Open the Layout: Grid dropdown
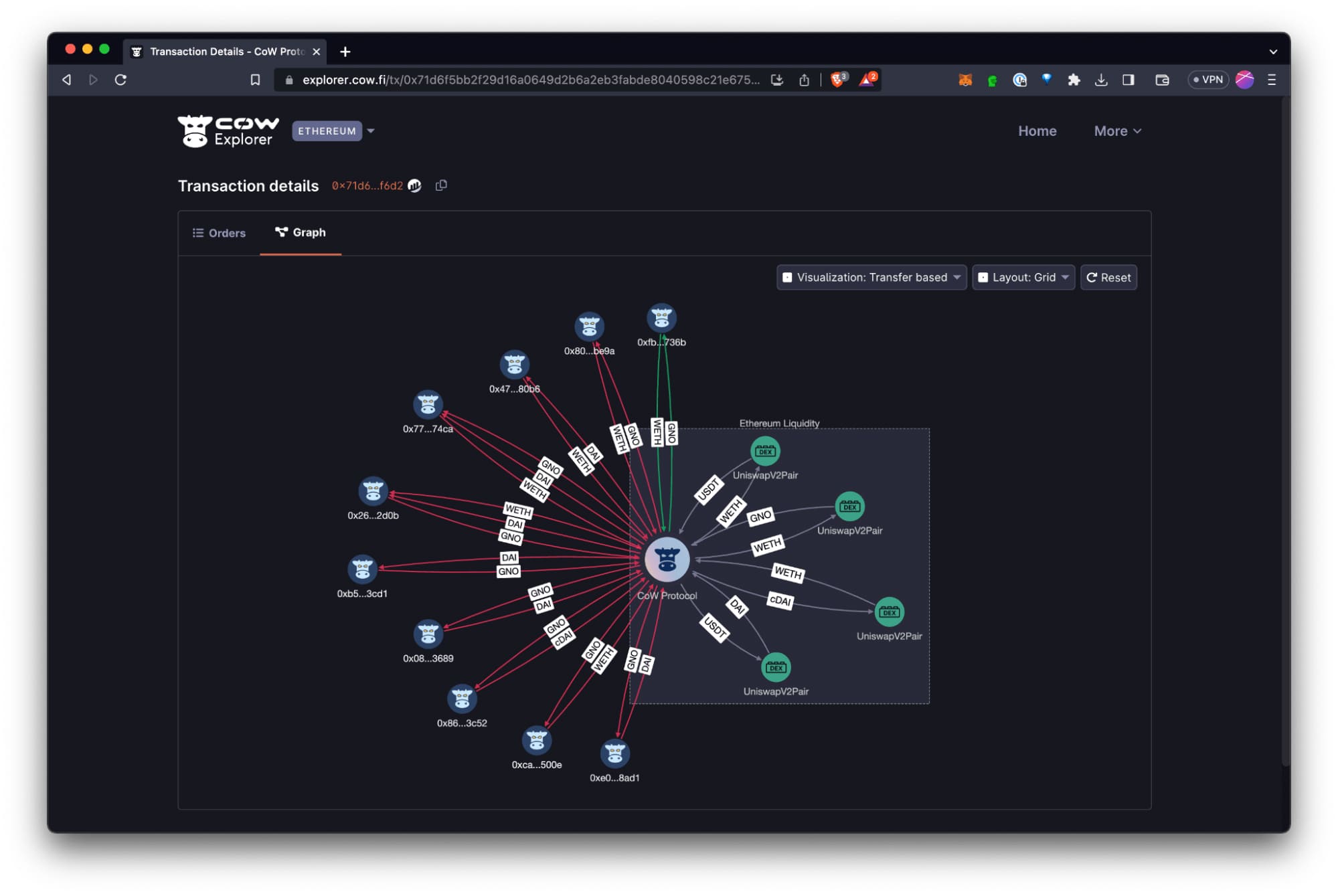1338x896 pixels. tap(1023, 277)
